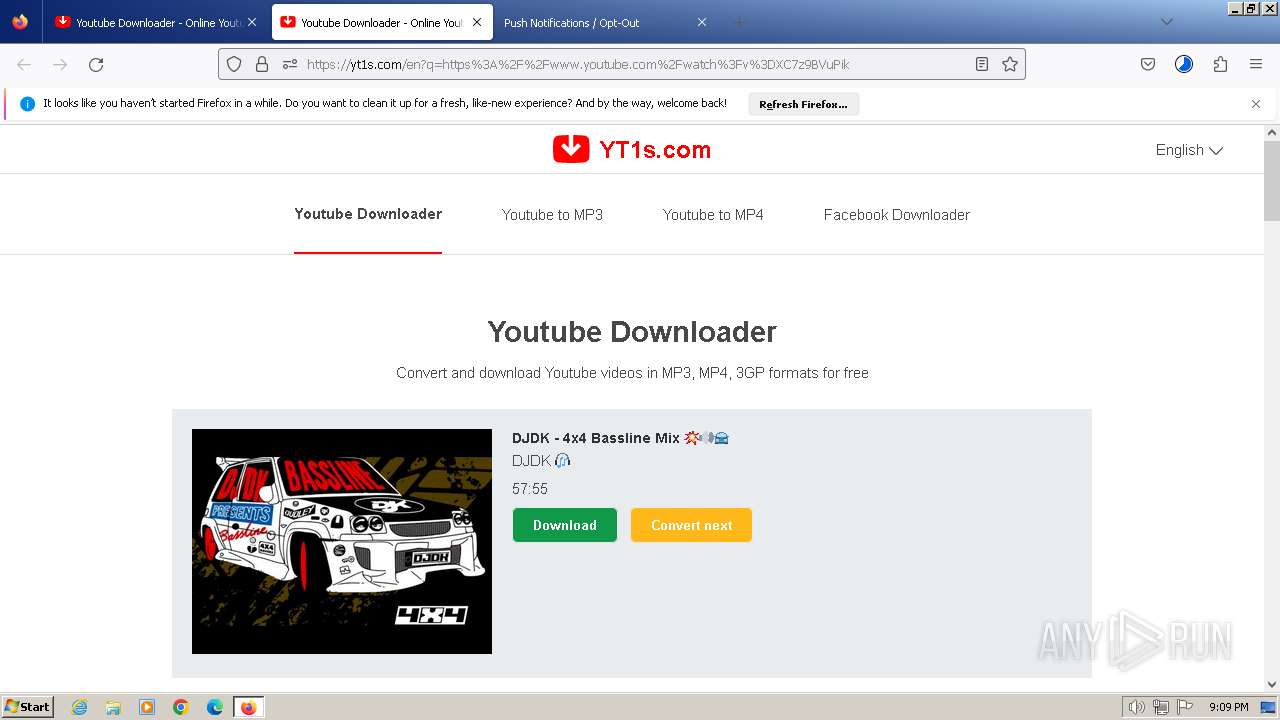The width and height of the screenshot is (1280, 720).
Task: Click the YT1s.com site title link
Action: (655, 150)
